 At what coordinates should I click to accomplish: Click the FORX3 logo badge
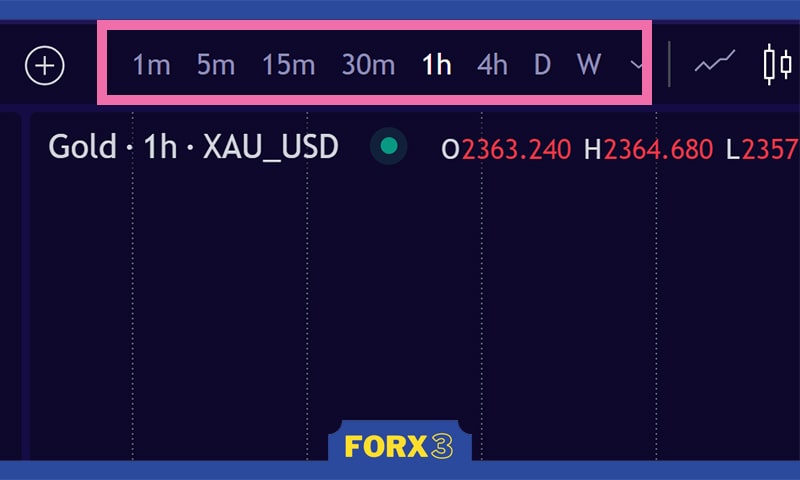(x=399, y=446)
